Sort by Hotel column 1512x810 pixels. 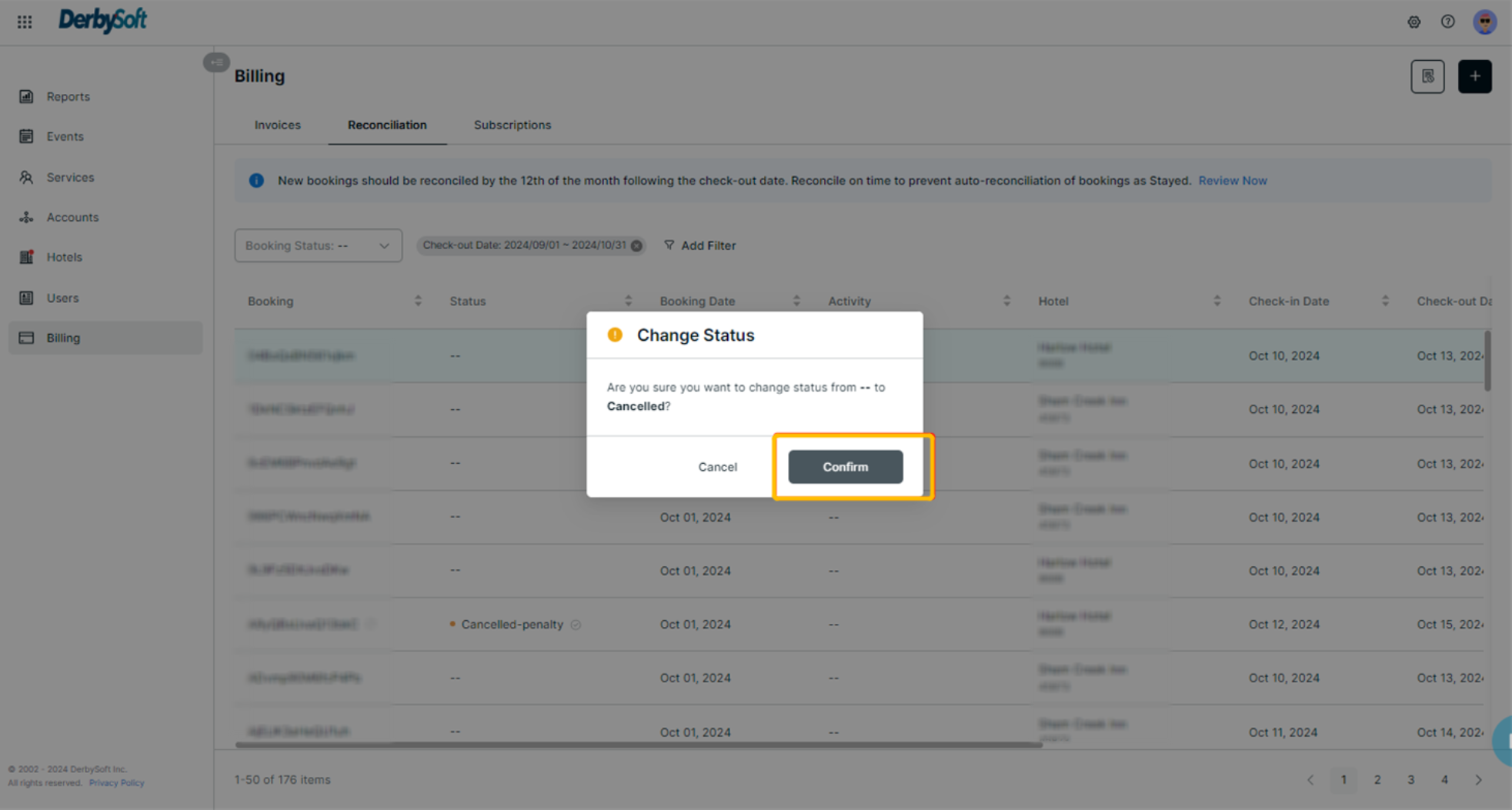1217,301
